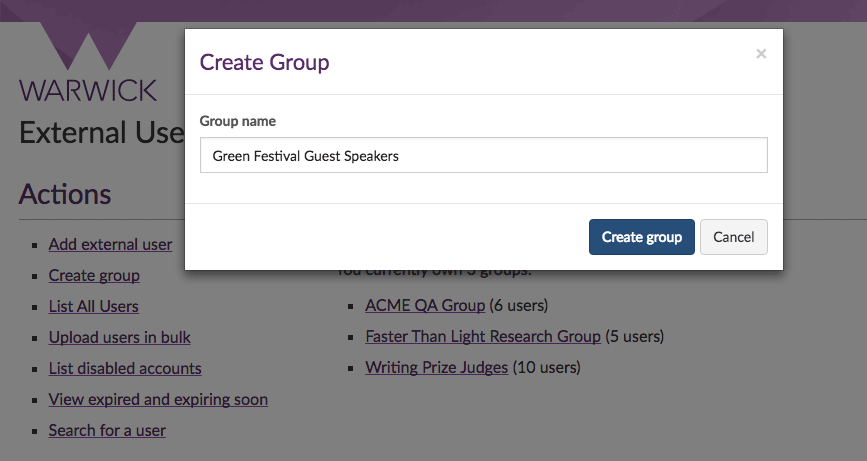867x461 pixels.
Task: Open List disabled accounts link
Action: pyautogui.click(x=125, y=368)
